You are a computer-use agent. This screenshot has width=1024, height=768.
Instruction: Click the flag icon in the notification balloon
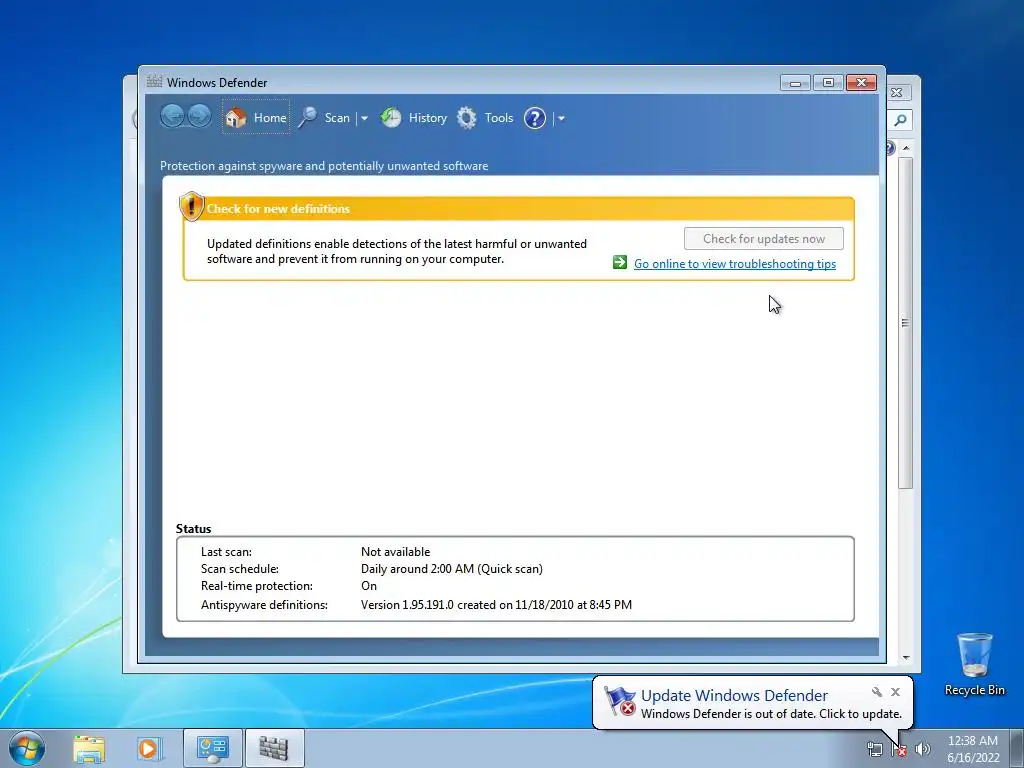click(x=619, y=701)
